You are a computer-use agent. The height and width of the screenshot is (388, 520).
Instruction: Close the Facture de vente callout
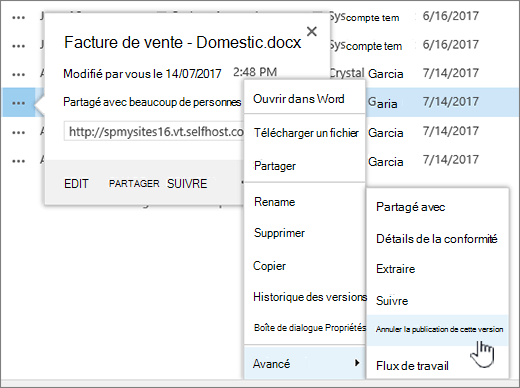(312, 32)
